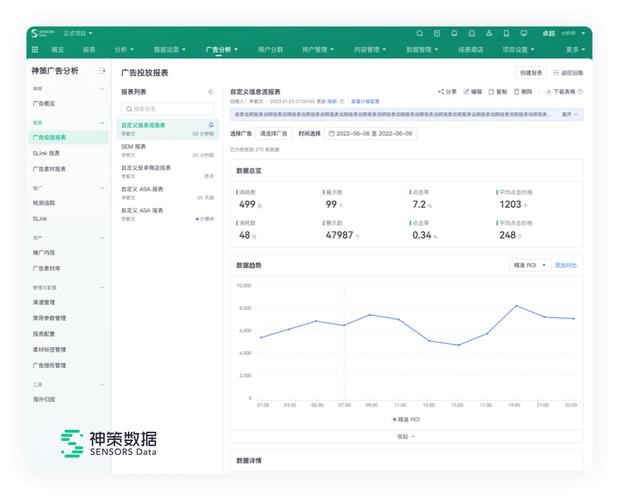Click the 删除 trash icon
Screen dimensions: 619x500
point(516,92)
